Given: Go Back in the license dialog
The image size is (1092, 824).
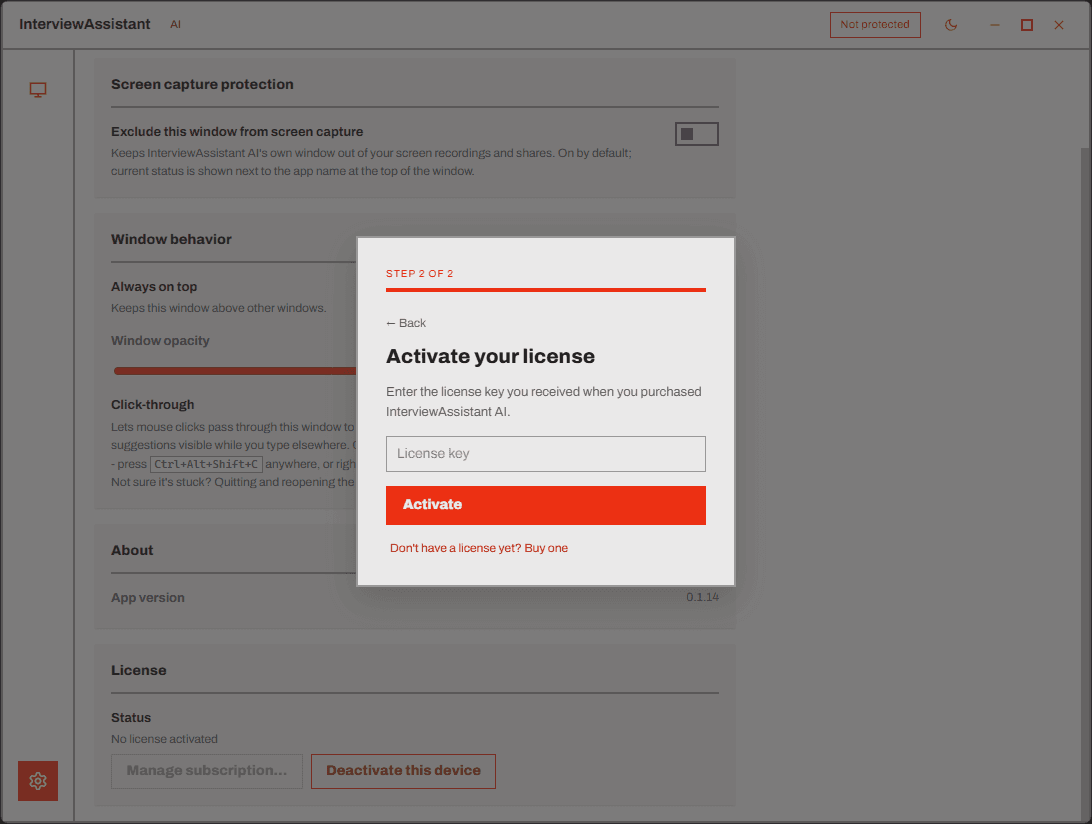Looking at the screenshot, I should pyautogui.click(x=406, y=323).
